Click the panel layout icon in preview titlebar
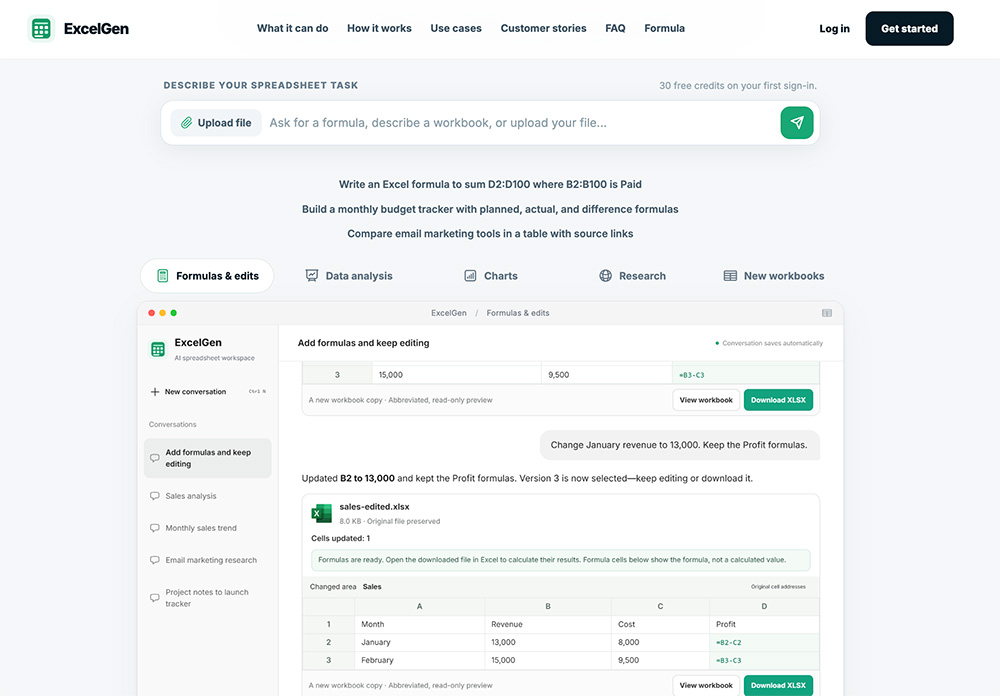Viewport: 1000px width, 696px height. point(827,313)
